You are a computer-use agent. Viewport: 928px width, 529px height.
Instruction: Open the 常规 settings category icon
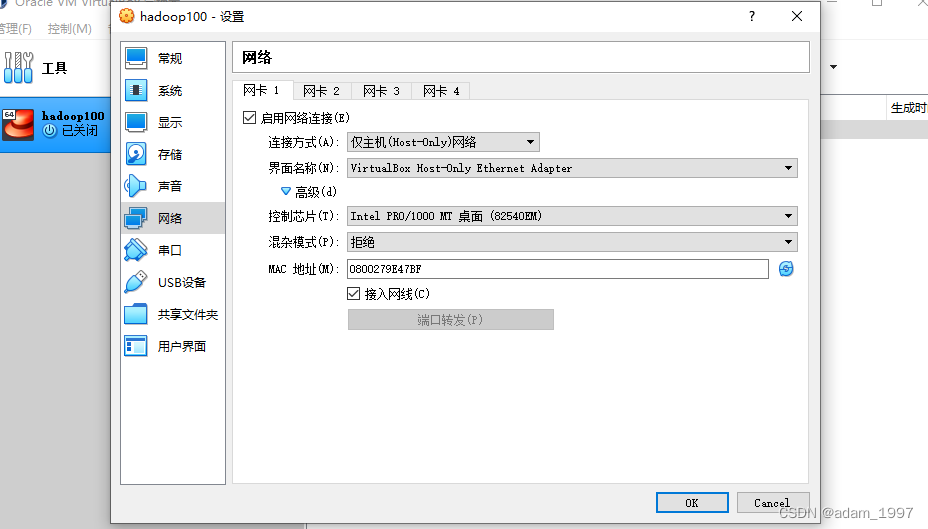136,58
